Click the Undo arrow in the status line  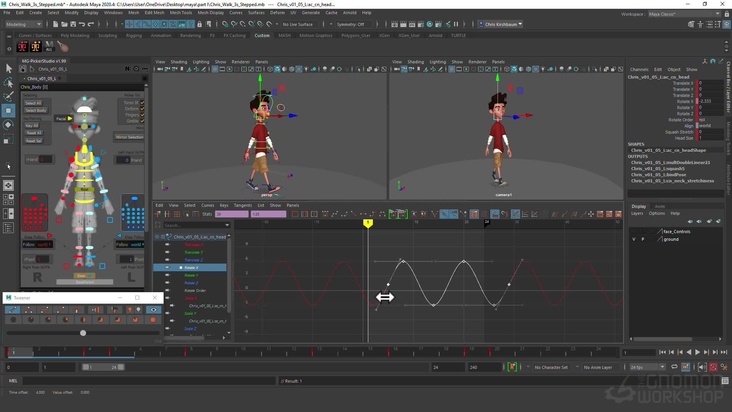point(82,24)
